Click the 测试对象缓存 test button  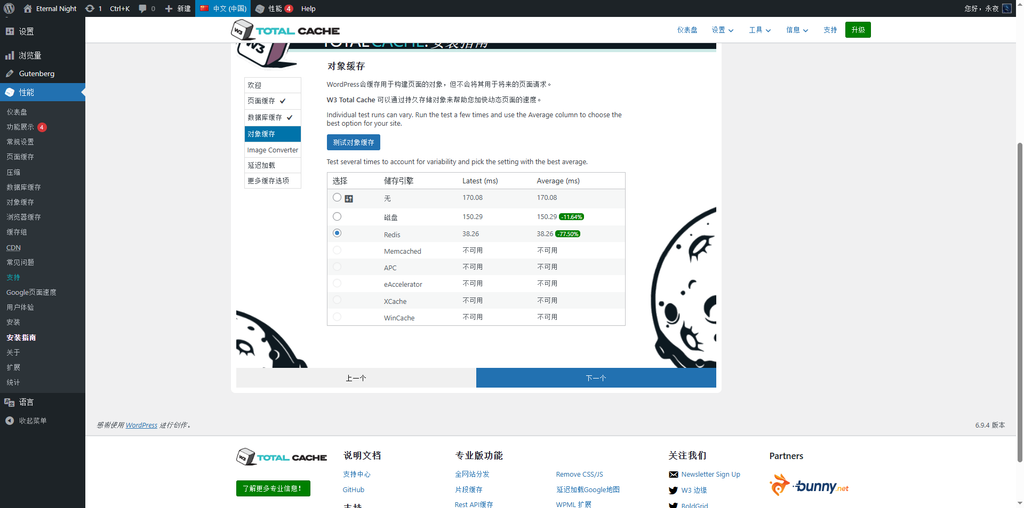tap(353, 142)
